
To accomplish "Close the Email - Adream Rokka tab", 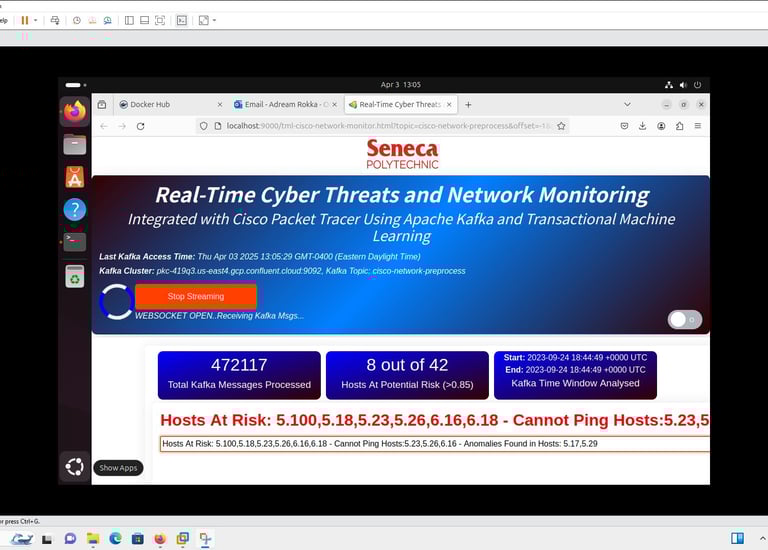I will pyautogui.click(x=335, y=104).
